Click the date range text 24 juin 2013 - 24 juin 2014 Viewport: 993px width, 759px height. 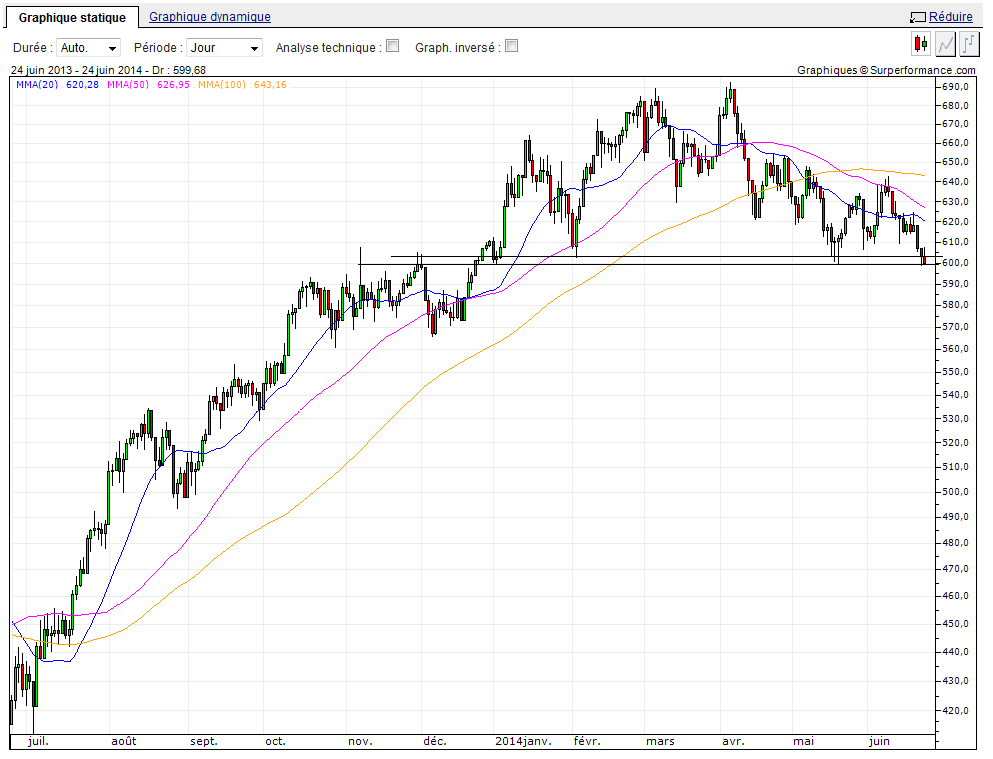click(76, 70)
